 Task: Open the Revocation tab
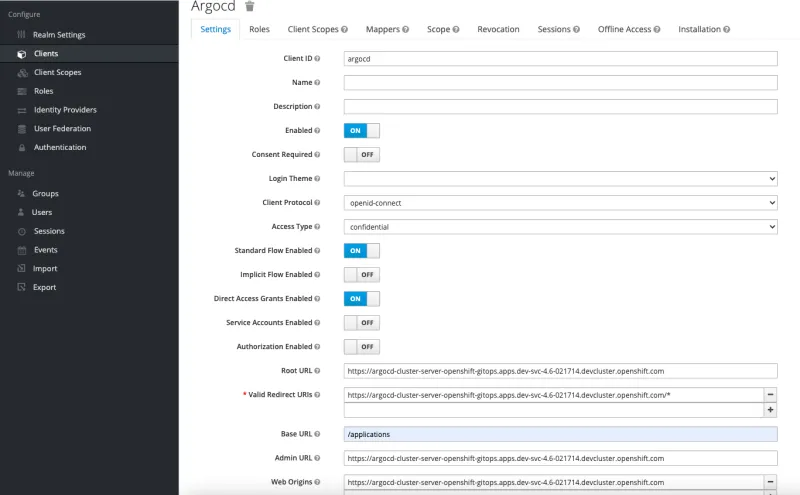tap(498, 29)
